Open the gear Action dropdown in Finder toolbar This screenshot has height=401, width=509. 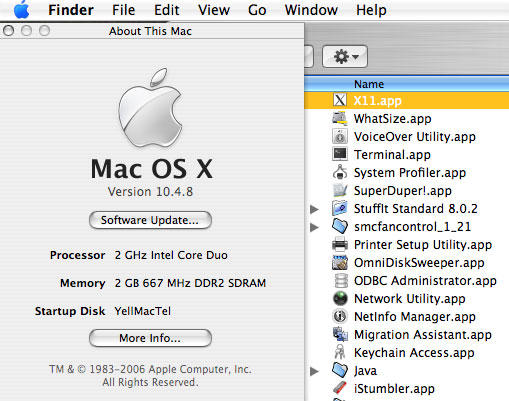(345, 56)
